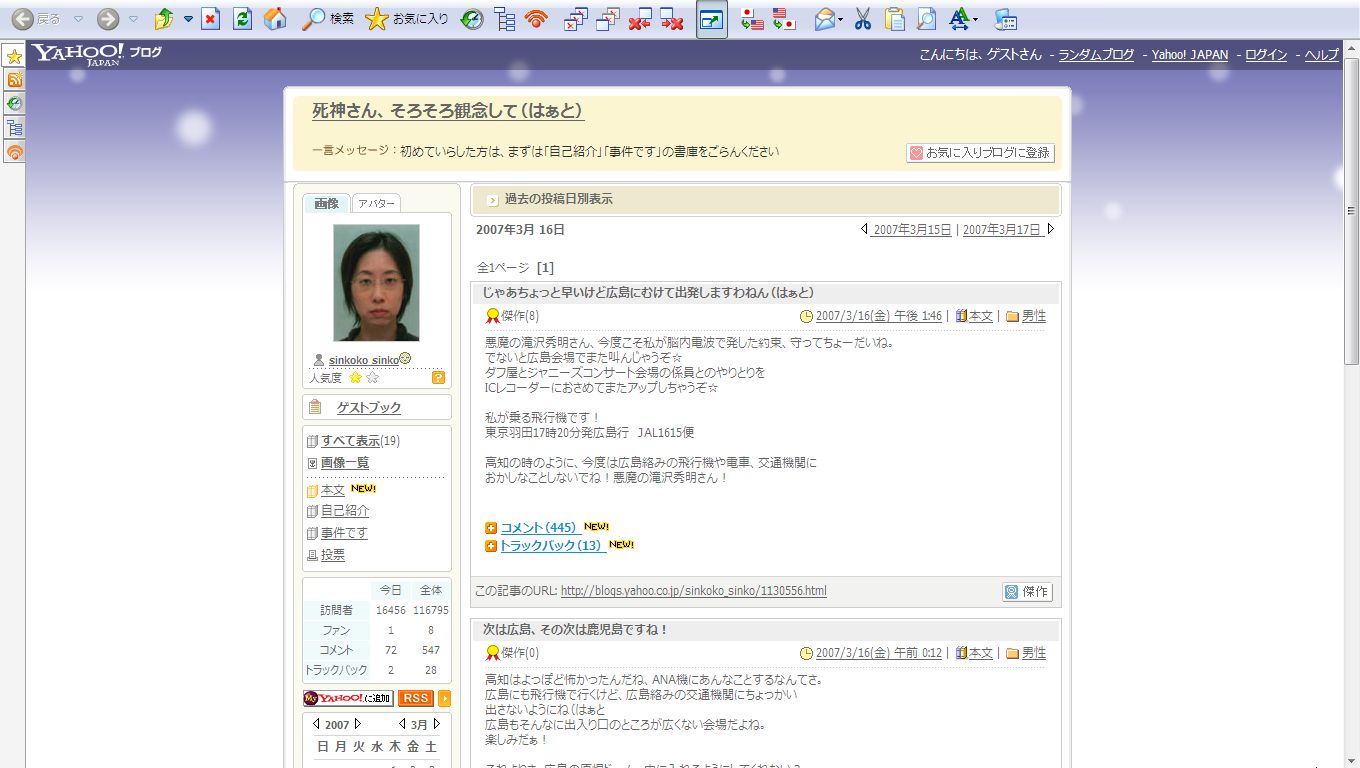Open the Yahoo! JAPAN header link

(1190, 55)
